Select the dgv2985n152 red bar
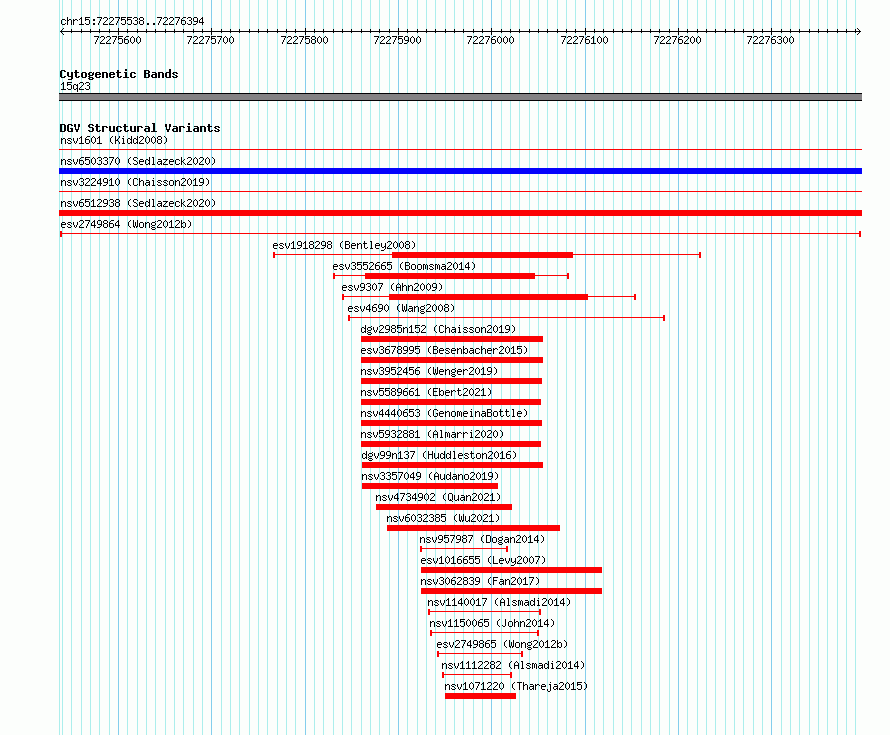This screenshot has height=735, width=890. pyautogui.click(x=452, y=339)
